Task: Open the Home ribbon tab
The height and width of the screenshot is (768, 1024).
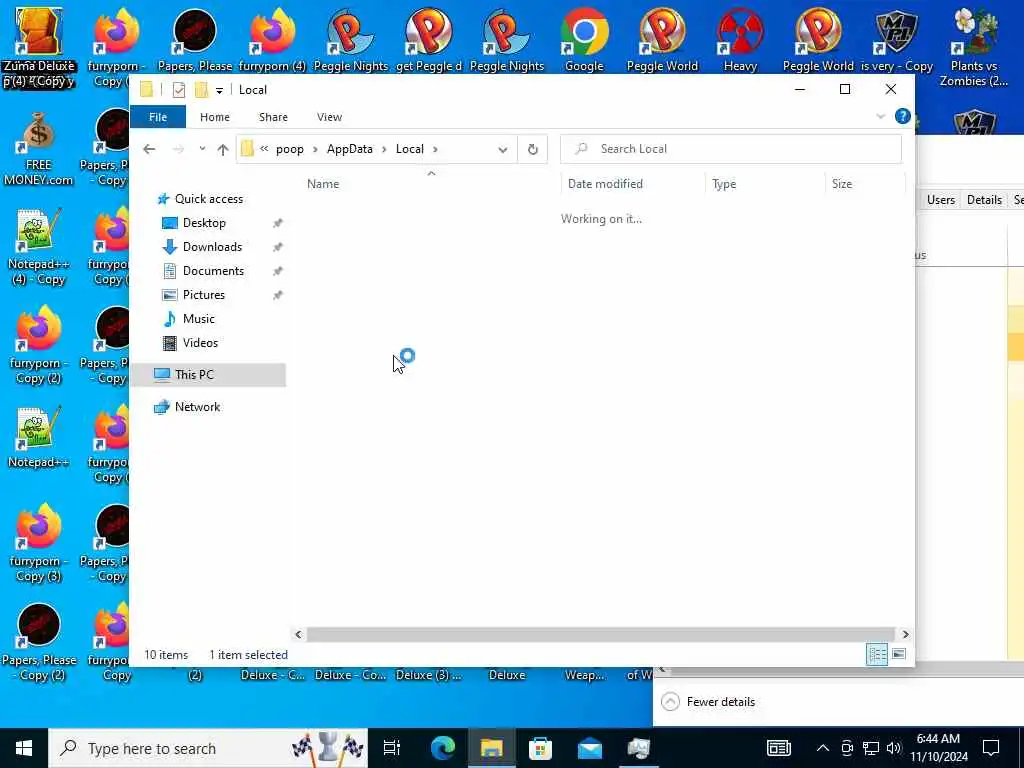Action: (215, 117)
